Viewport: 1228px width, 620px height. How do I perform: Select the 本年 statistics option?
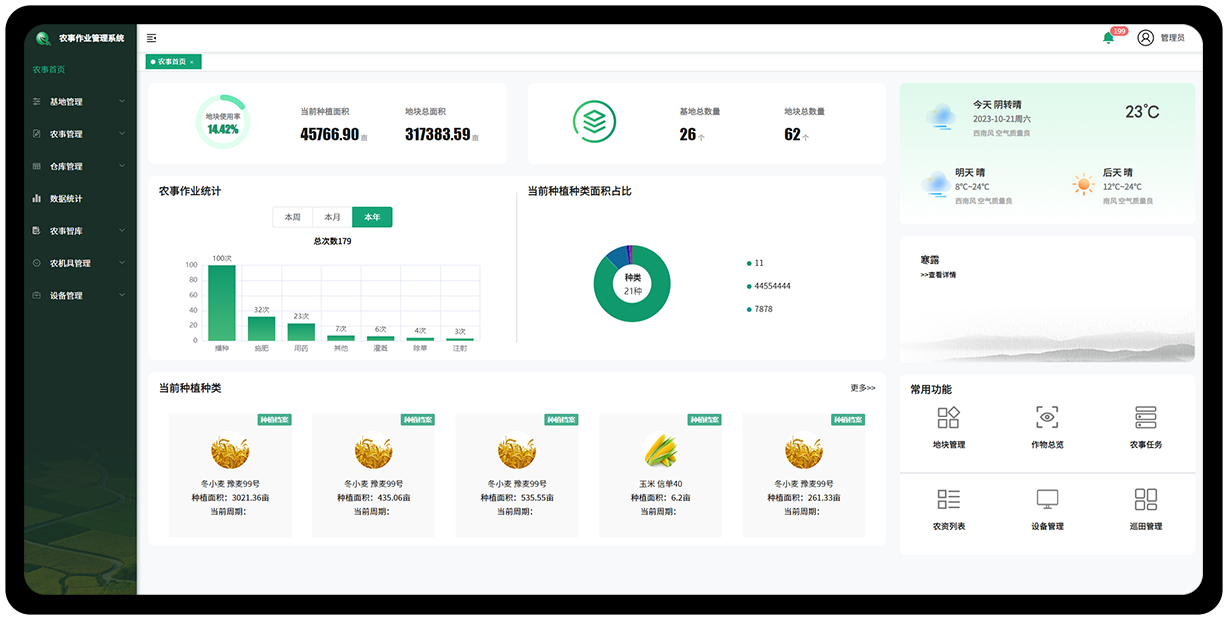point(372,217)
